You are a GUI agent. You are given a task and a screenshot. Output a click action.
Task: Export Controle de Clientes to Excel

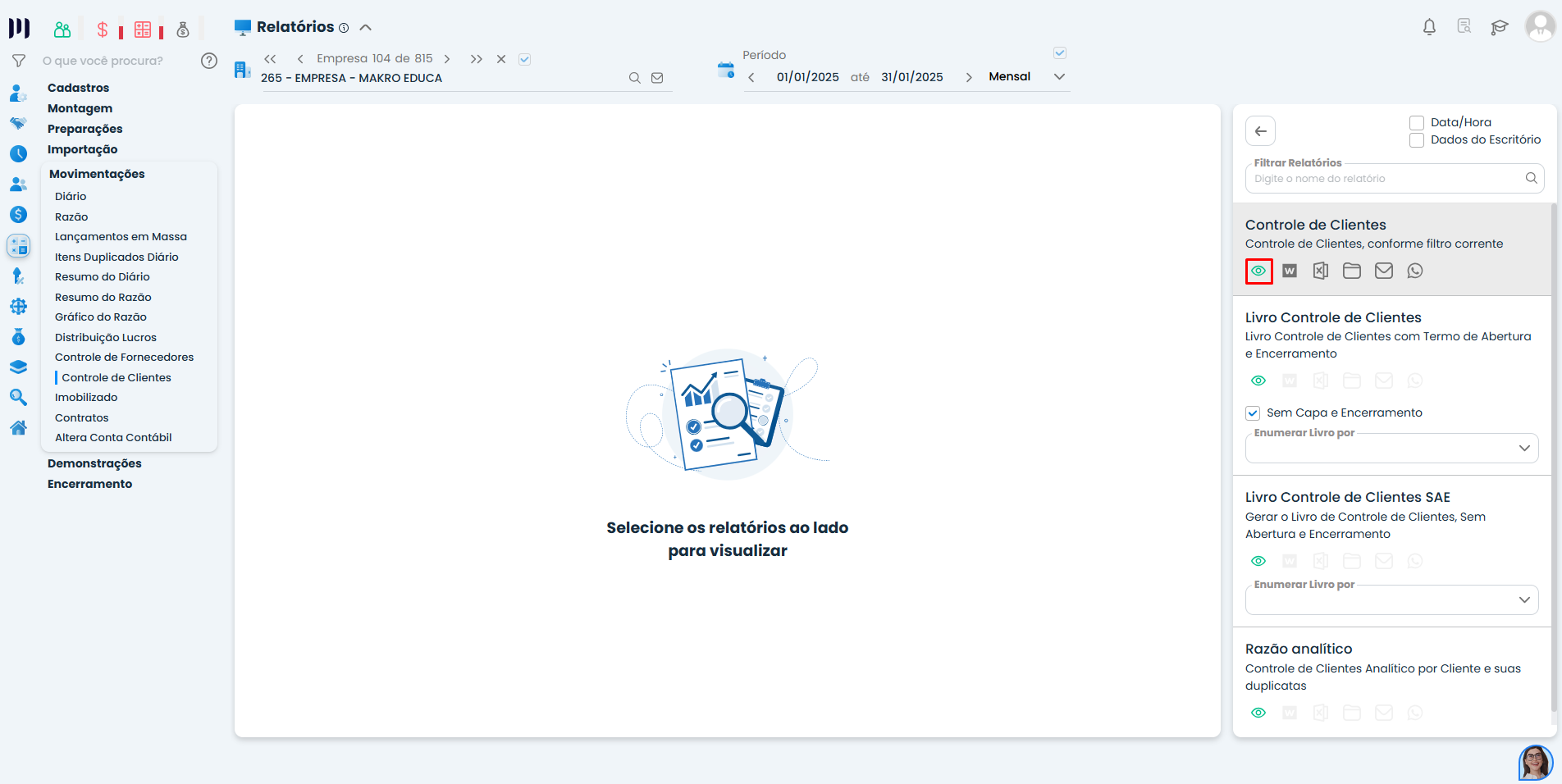point(1321,271)
